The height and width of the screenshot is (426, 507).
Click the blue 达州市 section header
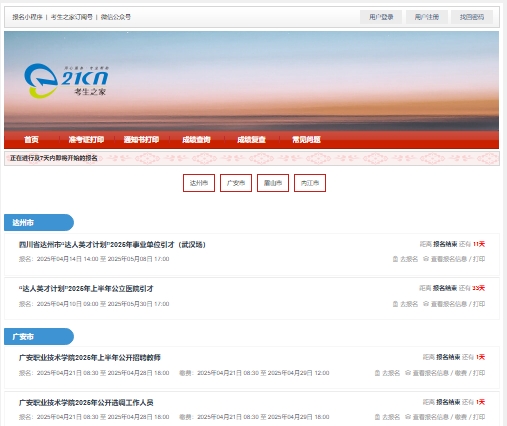[39, 222]
